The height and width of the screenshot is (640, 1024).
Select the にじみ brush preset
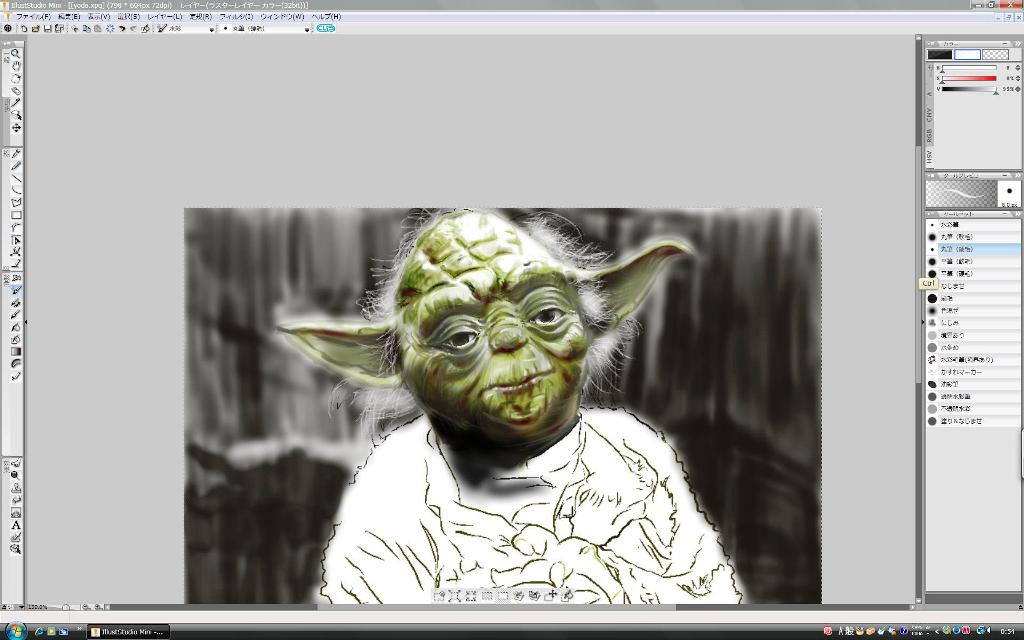click(x=973, y=323)
